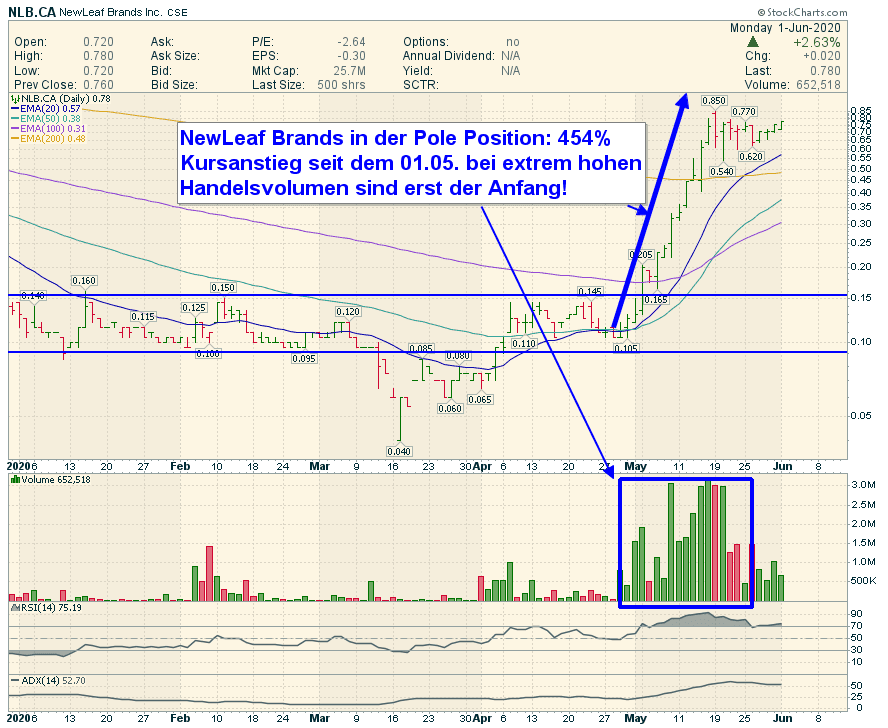Click the green up-triangle price change icon
This screenshot has height=728, width=888.
(753, 43)
